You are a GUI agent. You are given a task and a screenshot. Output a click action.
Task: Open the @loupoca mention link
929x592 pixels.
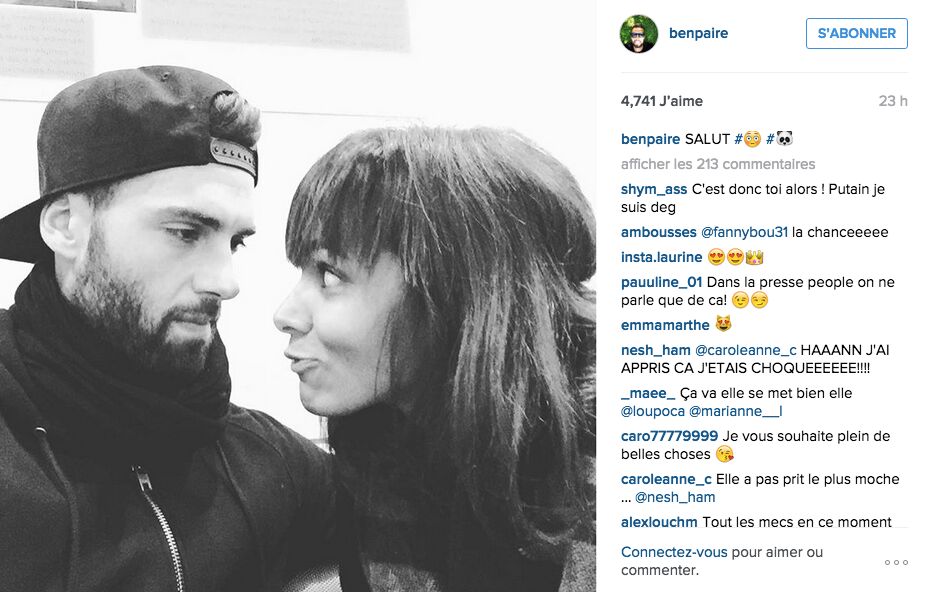[x=653, y=411]
